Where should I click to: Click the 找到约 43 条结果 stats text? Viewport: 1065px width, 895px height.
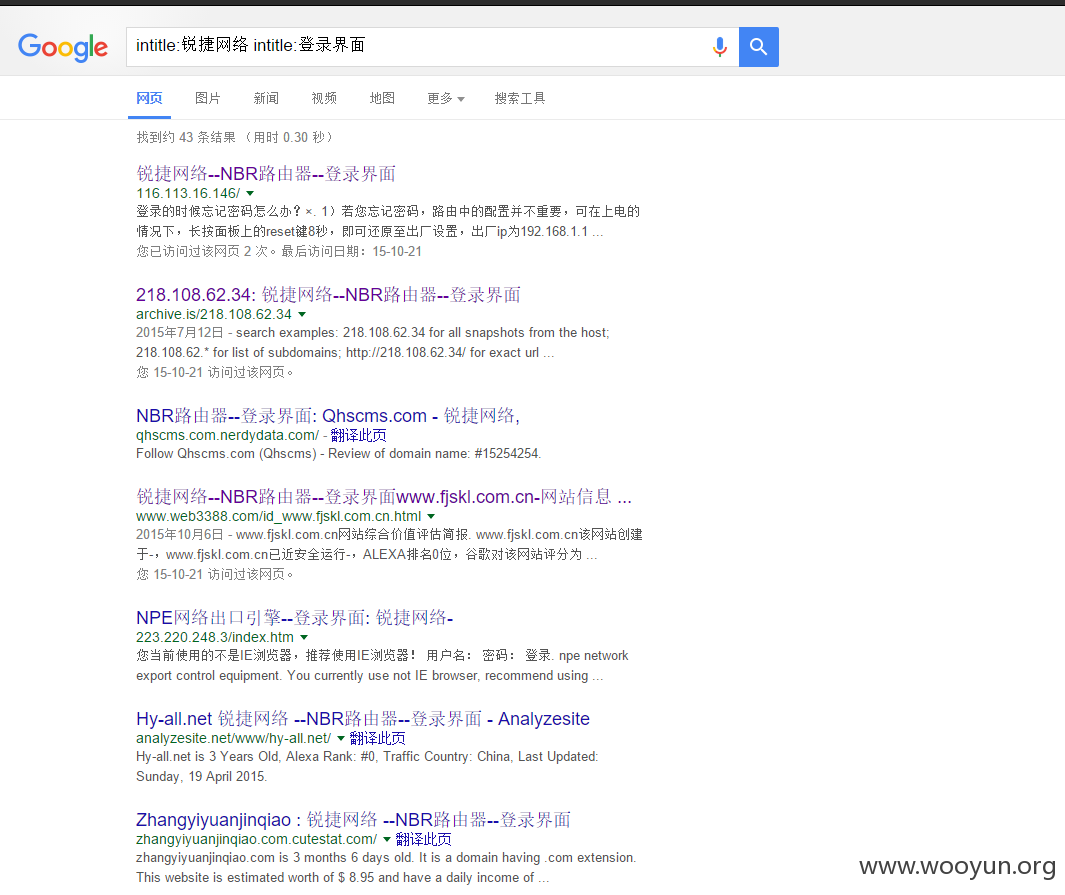point(234,138)
